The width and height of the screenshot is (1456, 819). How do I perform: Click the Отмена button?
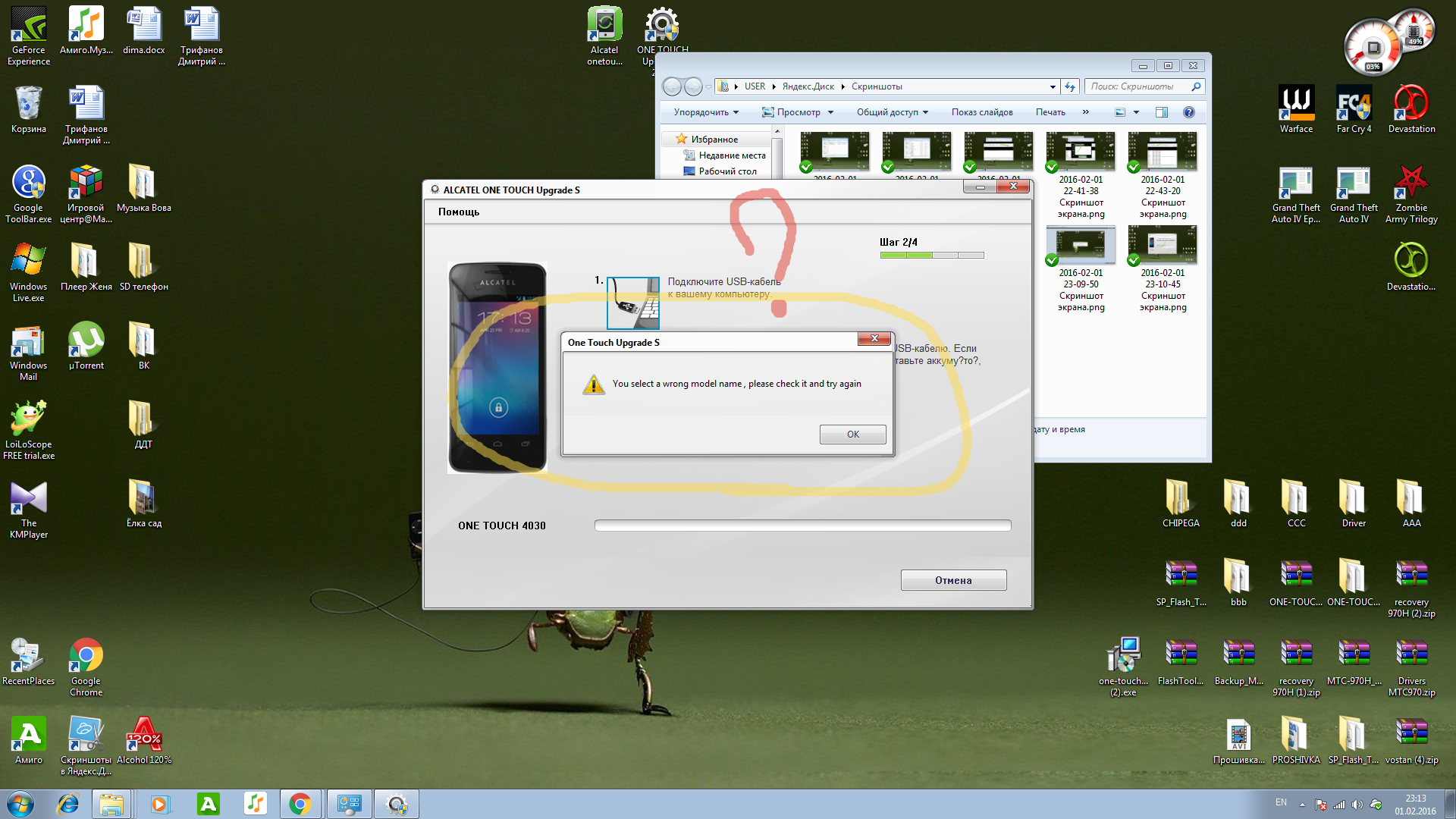pos(953,580)
